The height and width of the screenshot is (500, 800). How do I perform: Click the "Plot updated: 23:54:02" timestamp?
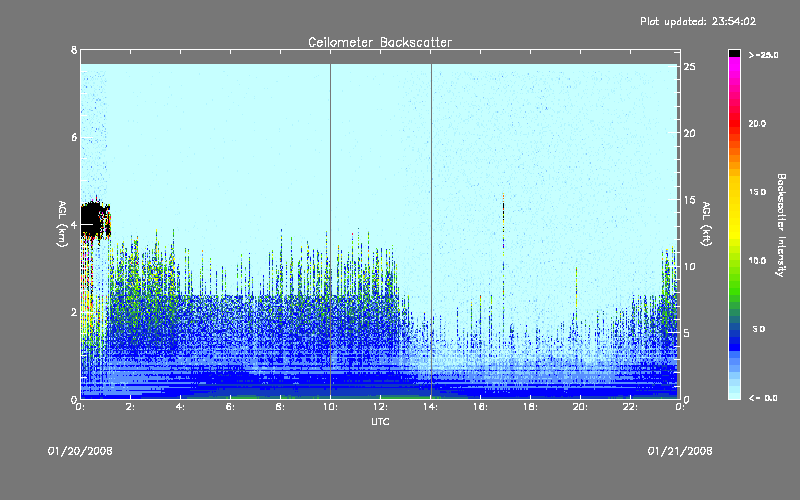[x=698, y=21]
